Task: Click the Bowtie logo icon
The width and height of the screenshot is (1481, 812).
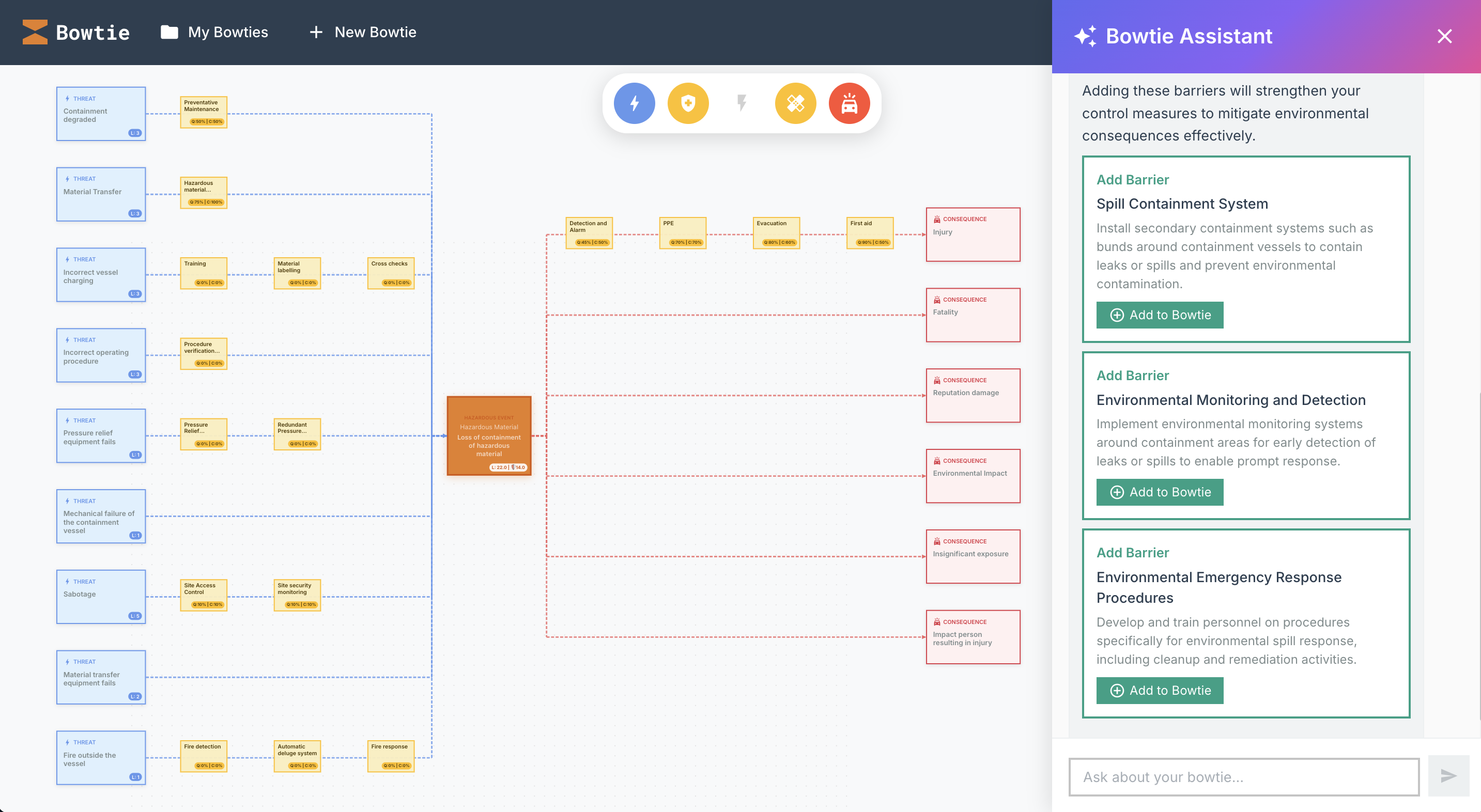Action: coord(35,32)
